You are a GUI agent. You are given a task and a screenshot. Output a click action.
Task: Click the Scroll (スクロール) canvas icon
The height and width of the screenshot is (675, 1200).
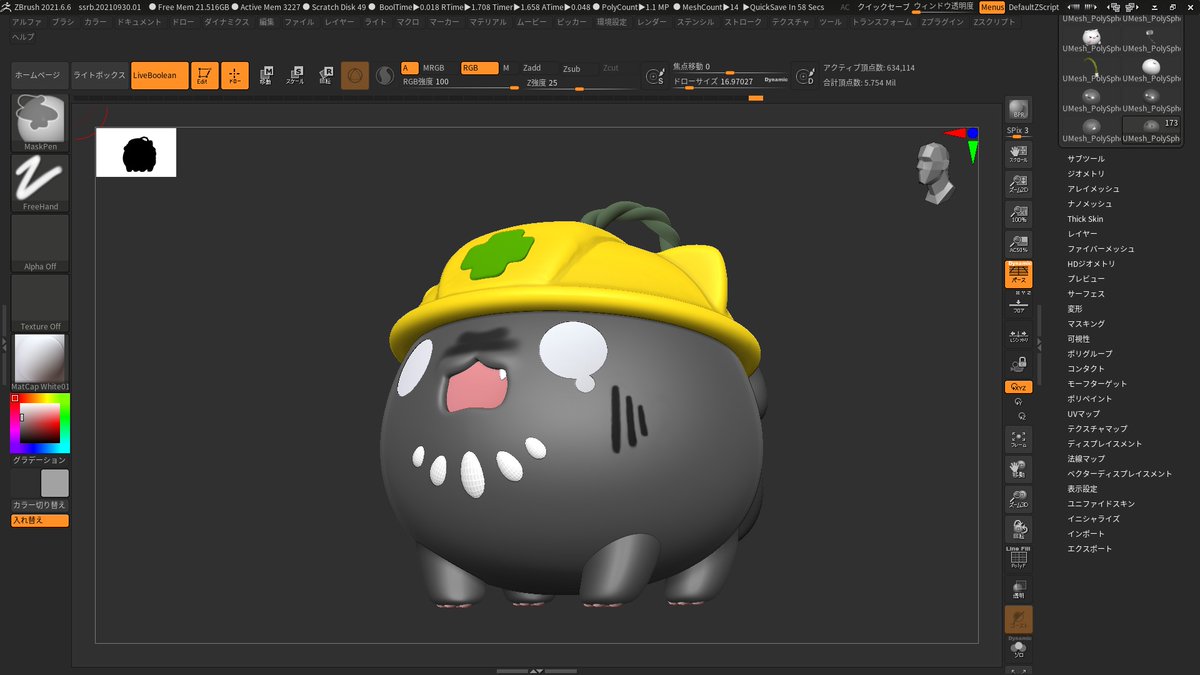pos(1018,153)
